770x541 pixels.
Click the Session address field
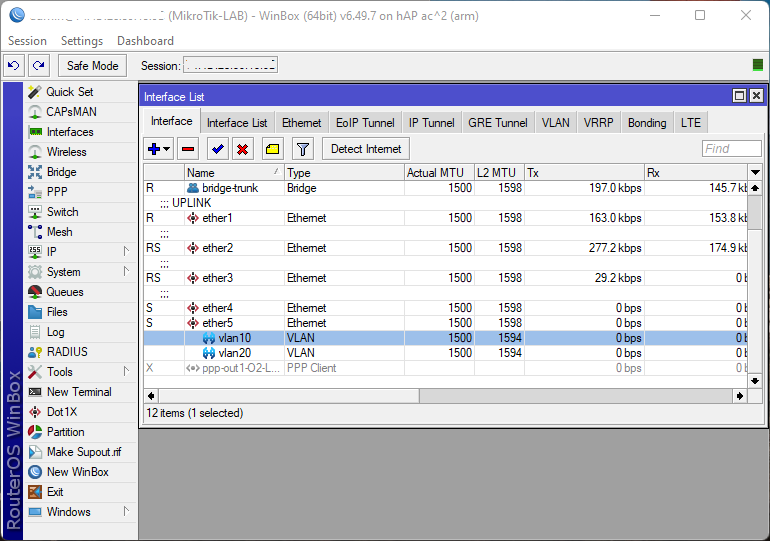[x=230, y=65]
